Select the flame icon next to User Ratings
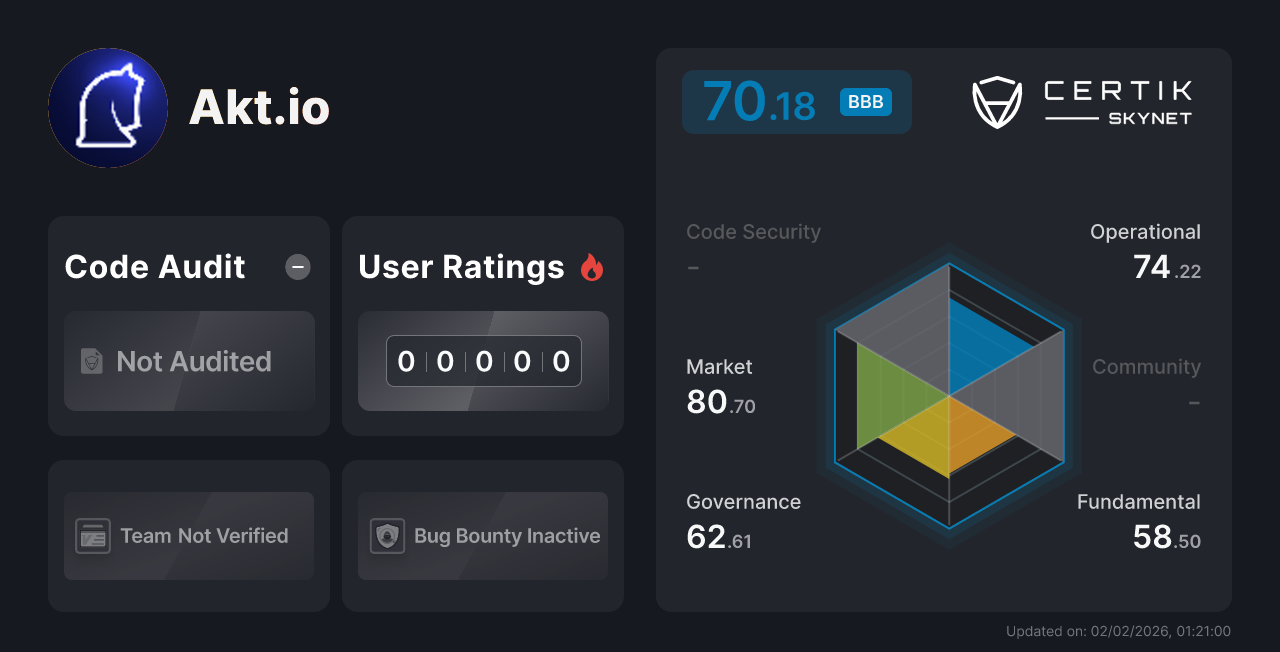 592,267
